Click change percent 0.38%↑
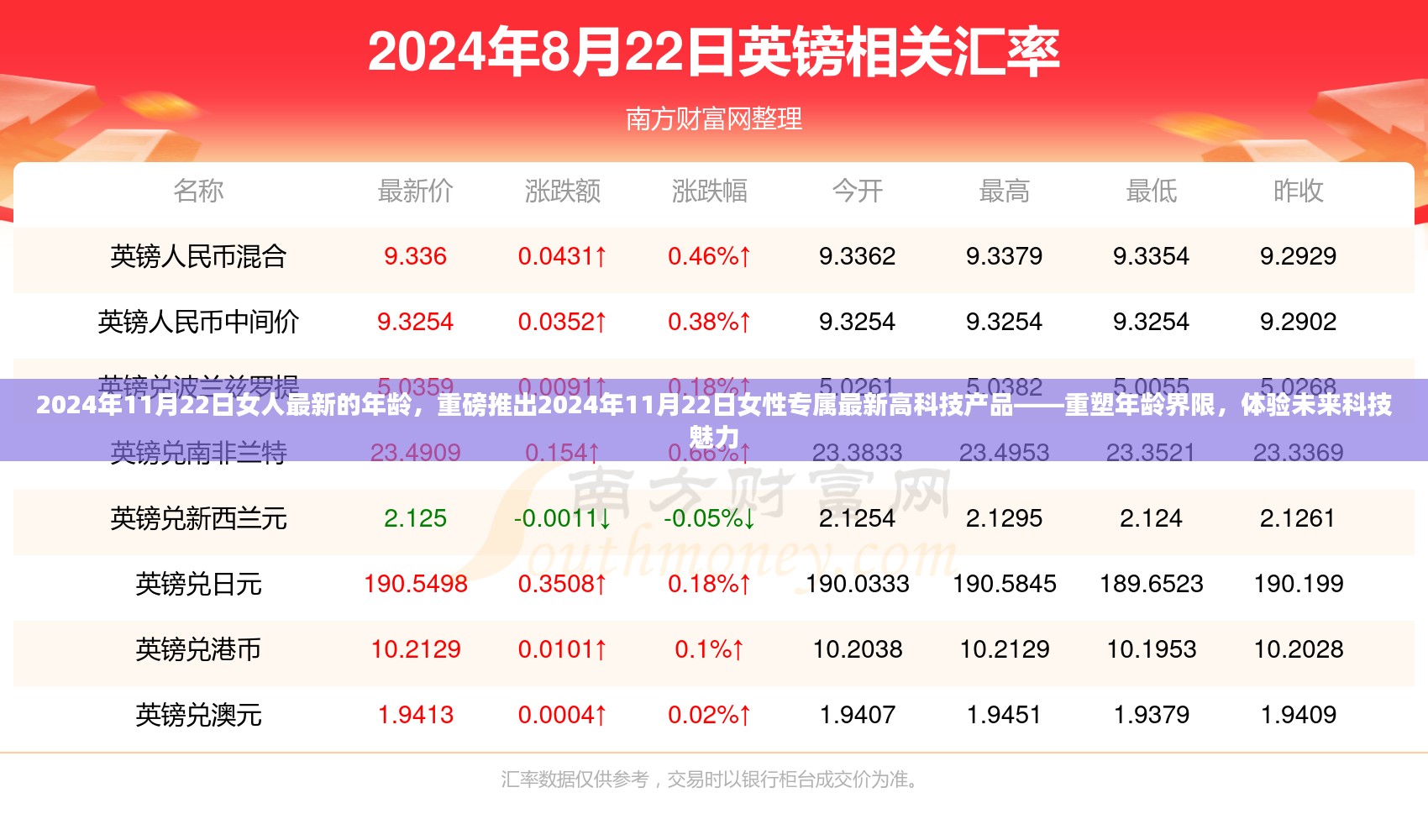This screenshot has height=840, width=1428. (x=709, y=322)
